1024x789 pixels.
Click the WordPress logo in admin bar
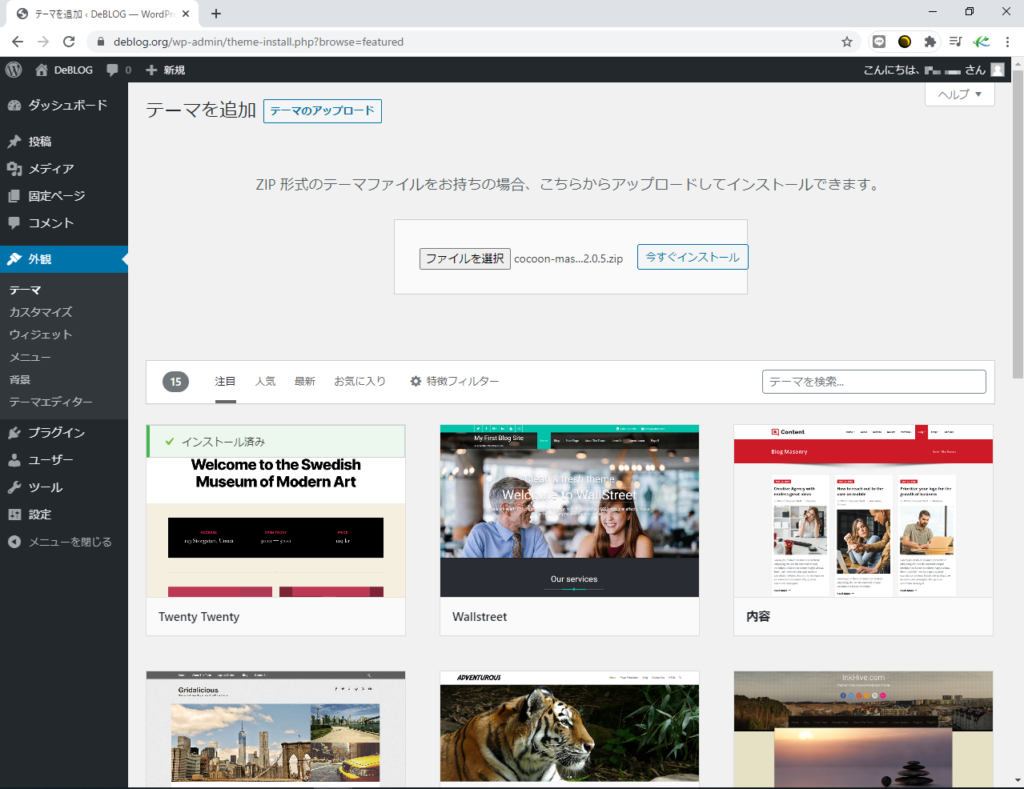point(14,69)
